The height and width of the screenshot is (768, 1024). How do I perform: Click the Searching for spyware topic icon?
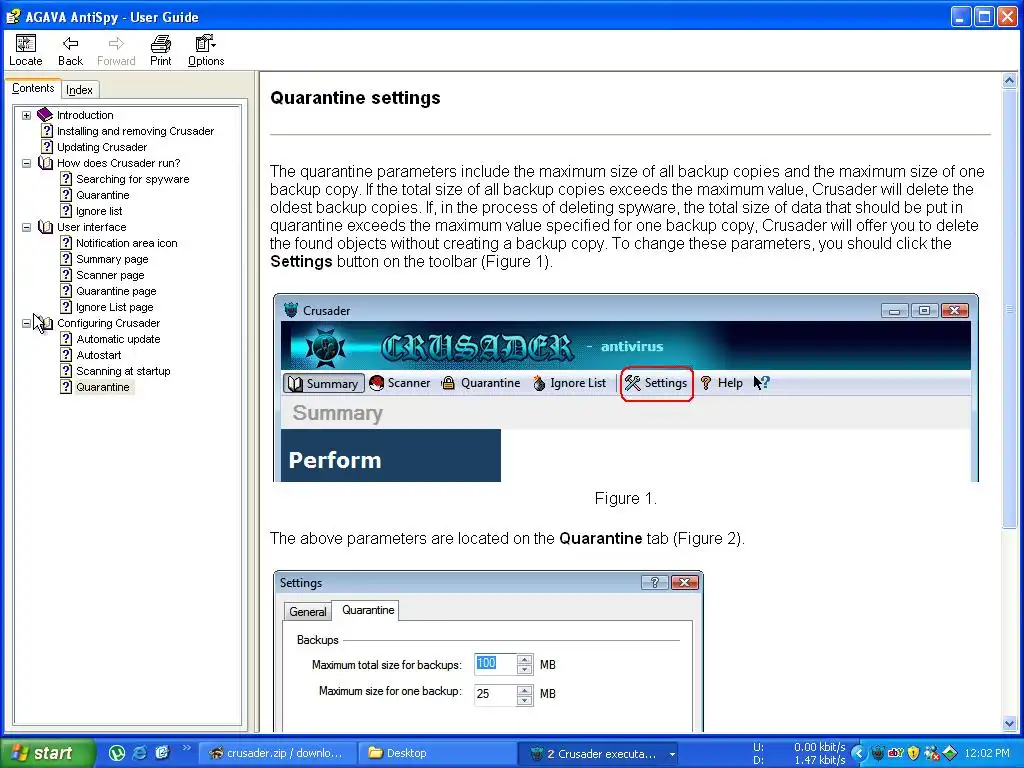point(66,179)
